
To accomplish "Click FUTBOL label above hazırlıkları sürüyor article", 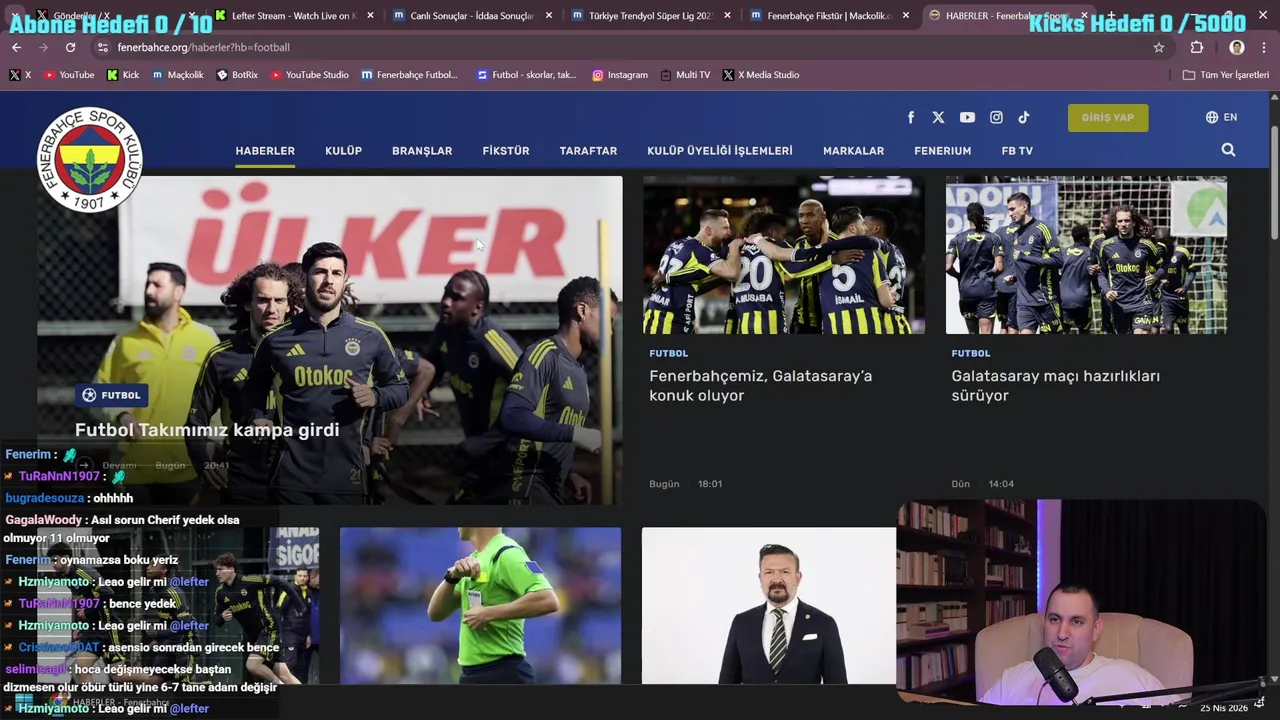I will (x=971, y=353).
